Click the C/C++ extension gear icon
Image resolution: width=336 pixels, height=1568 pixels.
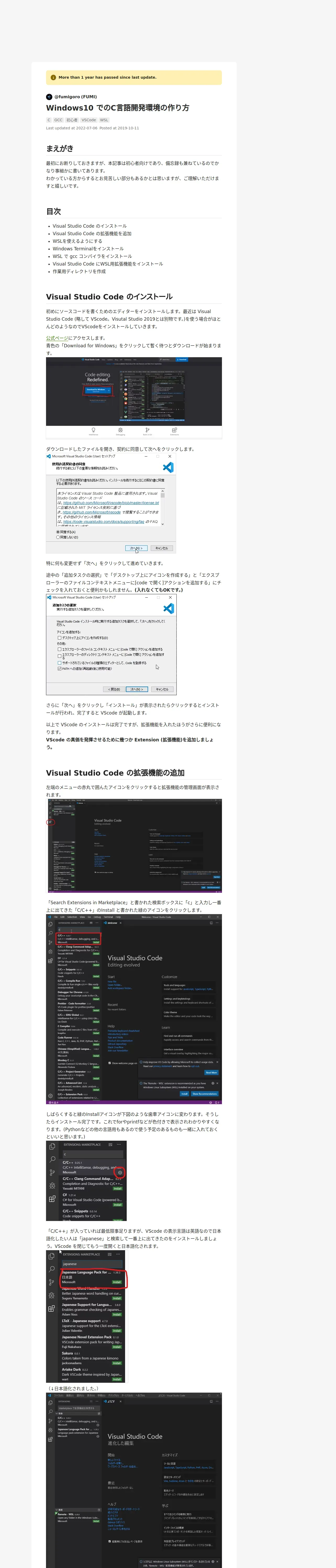click(120, 1172)
